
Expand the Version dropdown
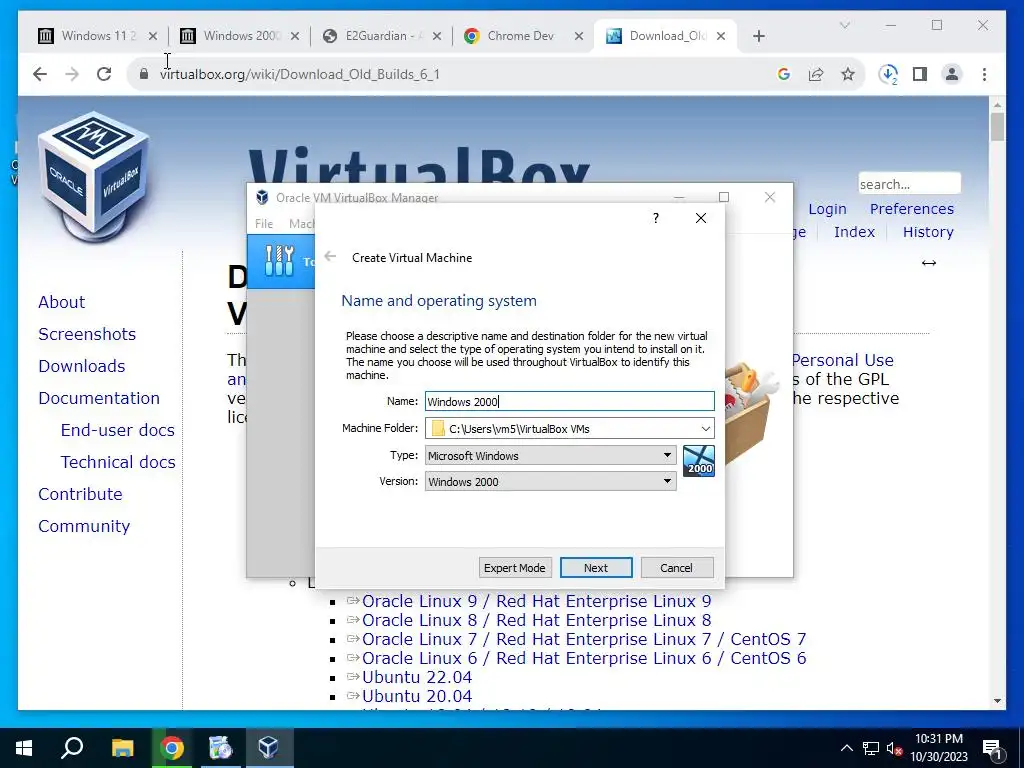point(551,481)
